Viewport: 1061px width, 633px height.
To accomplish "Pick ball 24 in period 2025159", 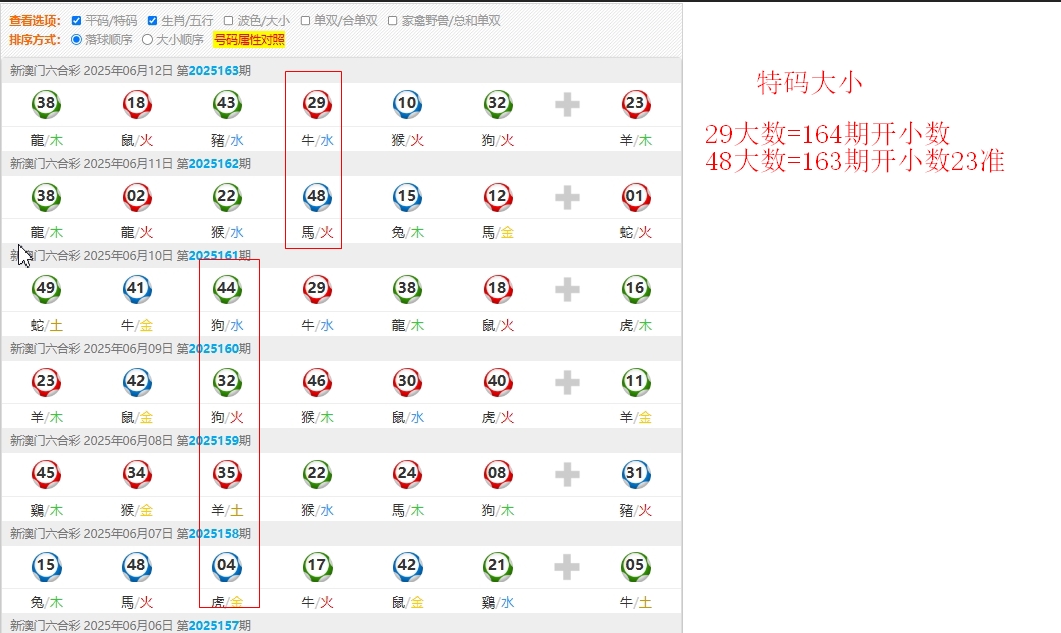I will tap(407, 474).
